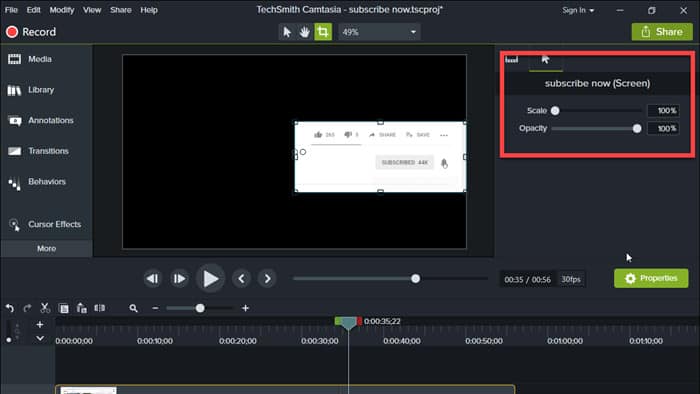Viewport: 700px width, 394px height.
Task: Open the Edit menu
Action: [x=33, y=10]
